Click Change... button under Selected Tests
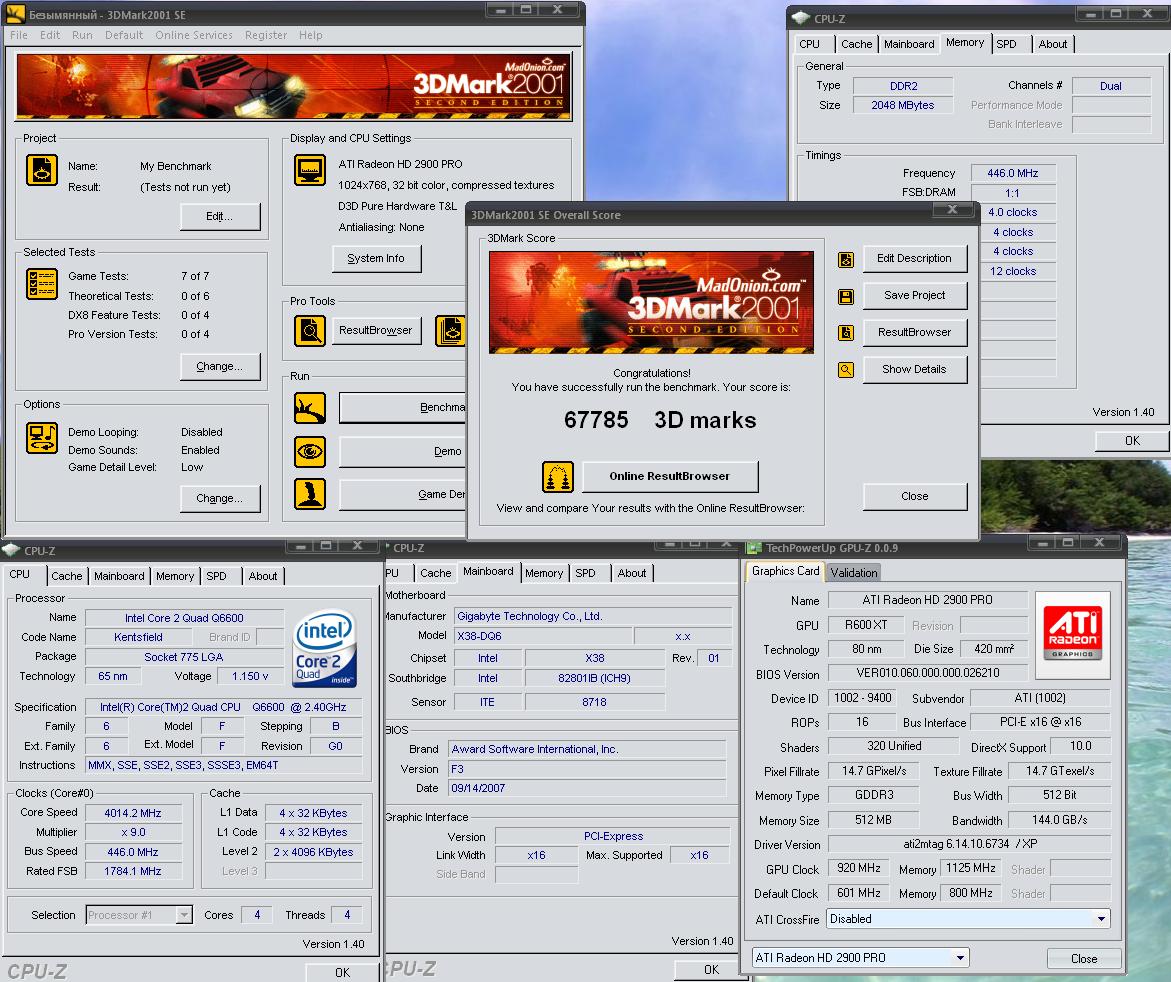 (220, 367)
